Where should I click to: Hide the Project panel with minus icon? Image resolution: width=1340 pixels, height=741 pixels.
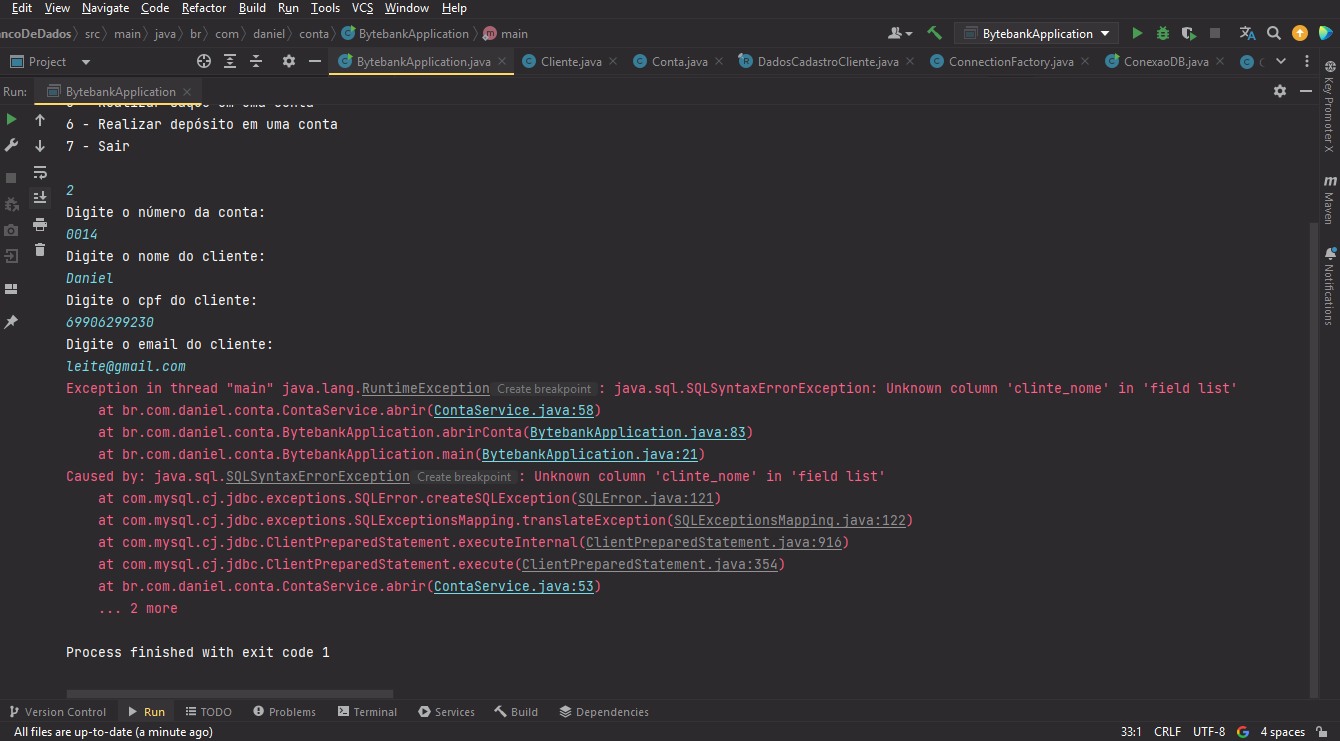[x=315, y=61]
